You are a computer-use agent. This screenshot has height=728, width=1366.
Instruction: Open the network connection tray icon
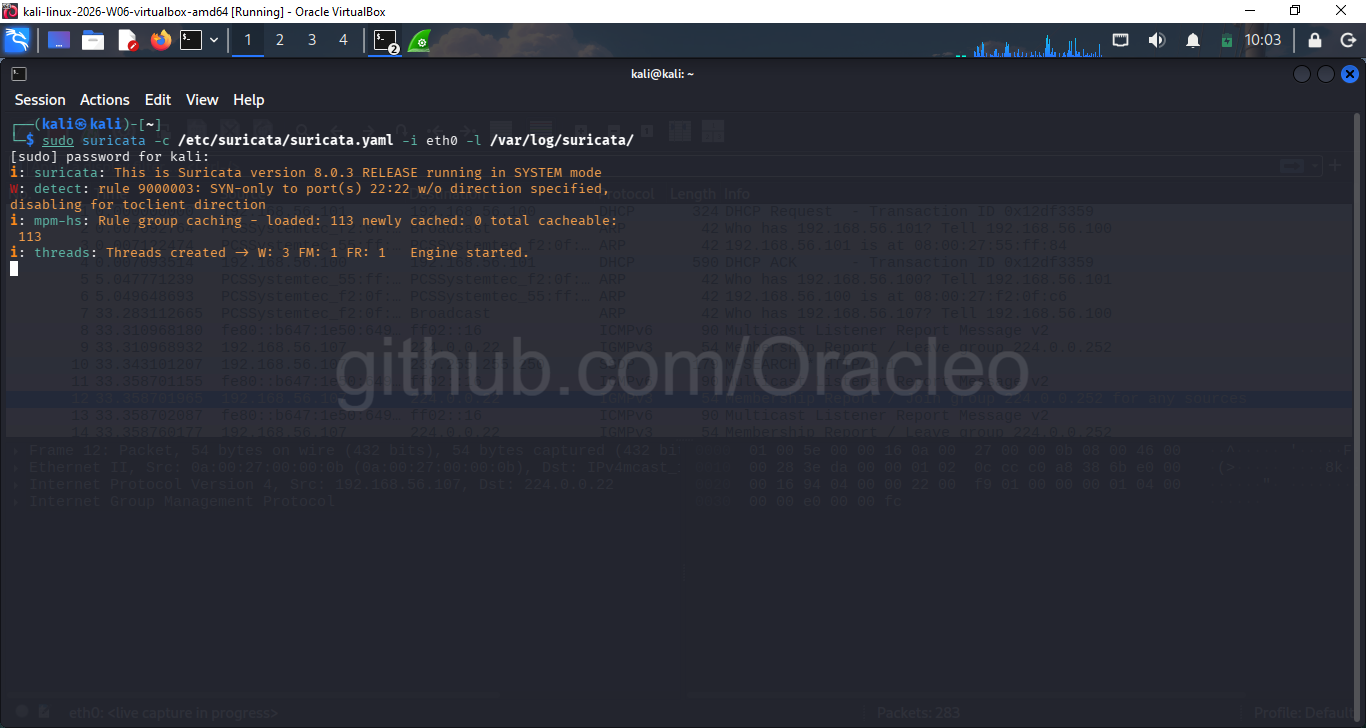[1121, 40]
